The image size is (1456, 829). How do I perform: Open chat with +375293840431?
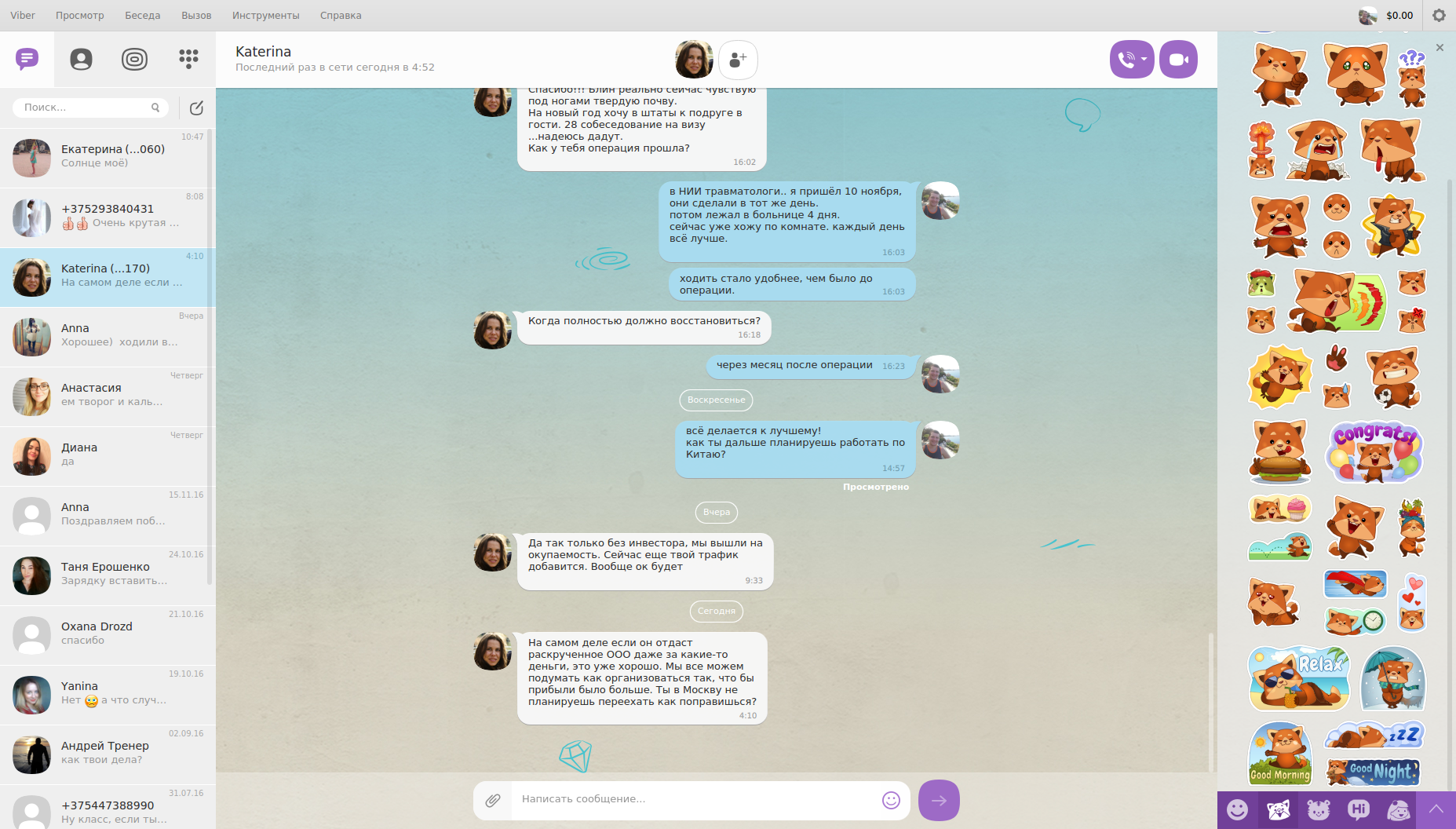(108, 217)
